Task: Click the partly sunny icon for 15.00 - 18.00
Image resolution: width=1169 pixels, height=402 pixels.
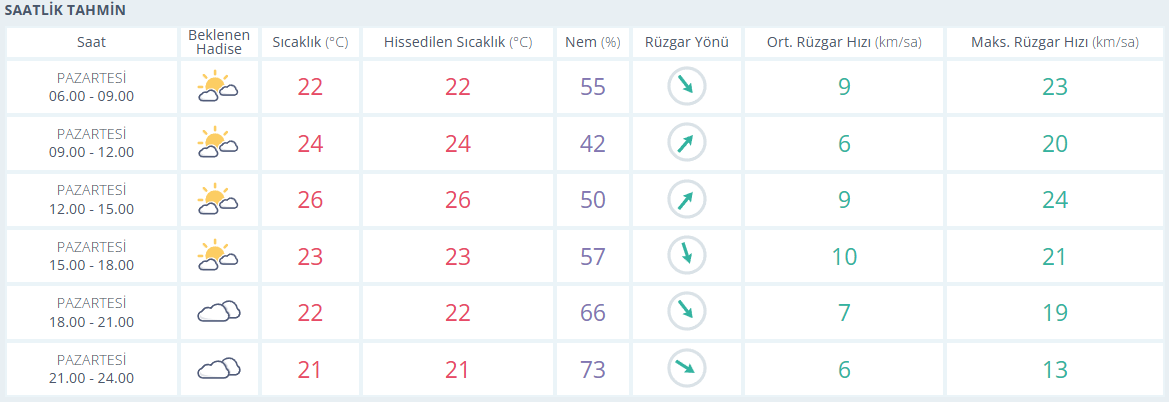Action: [x=218, y=256]
